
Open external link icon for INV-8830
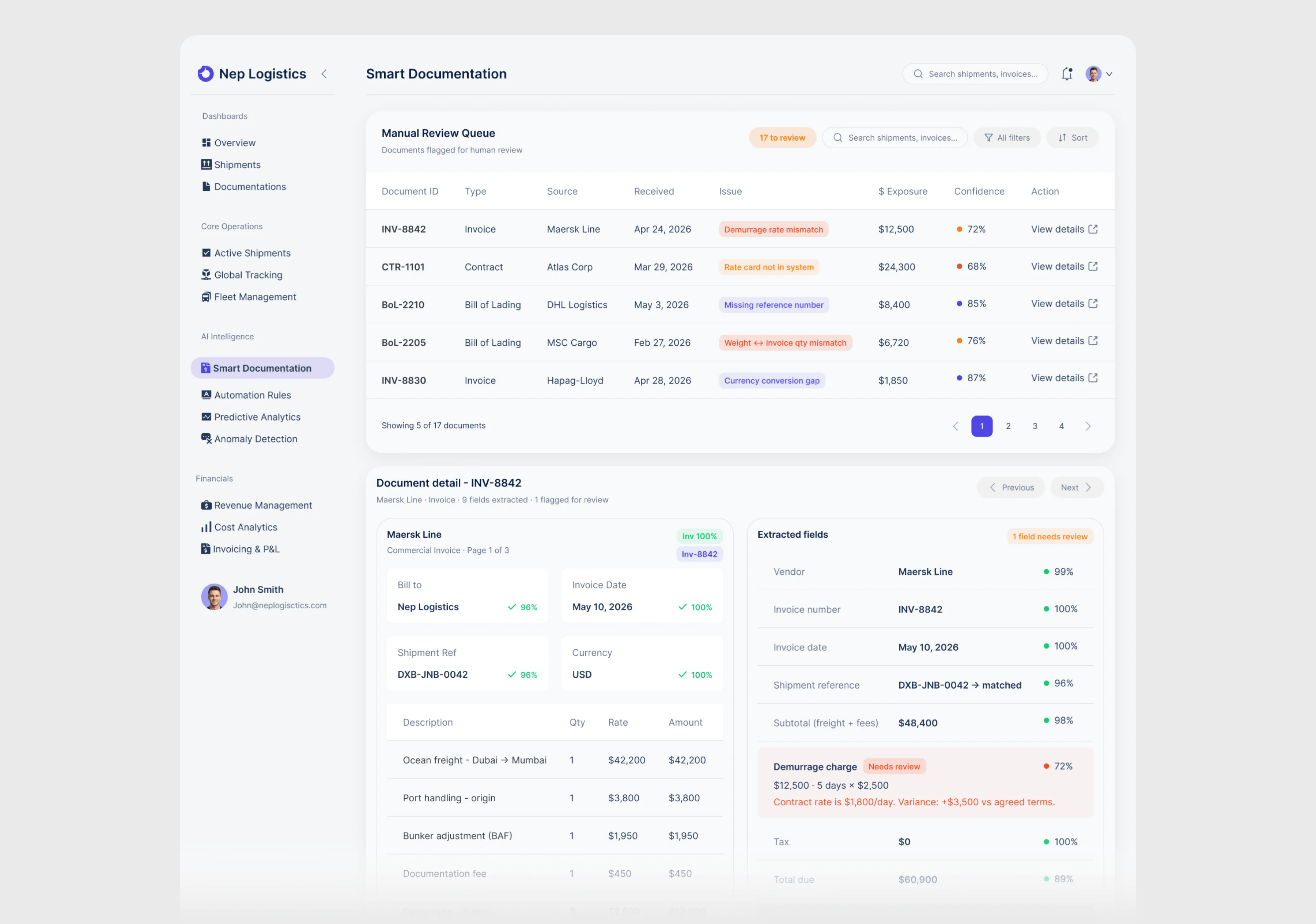(x=1093, y=378)
